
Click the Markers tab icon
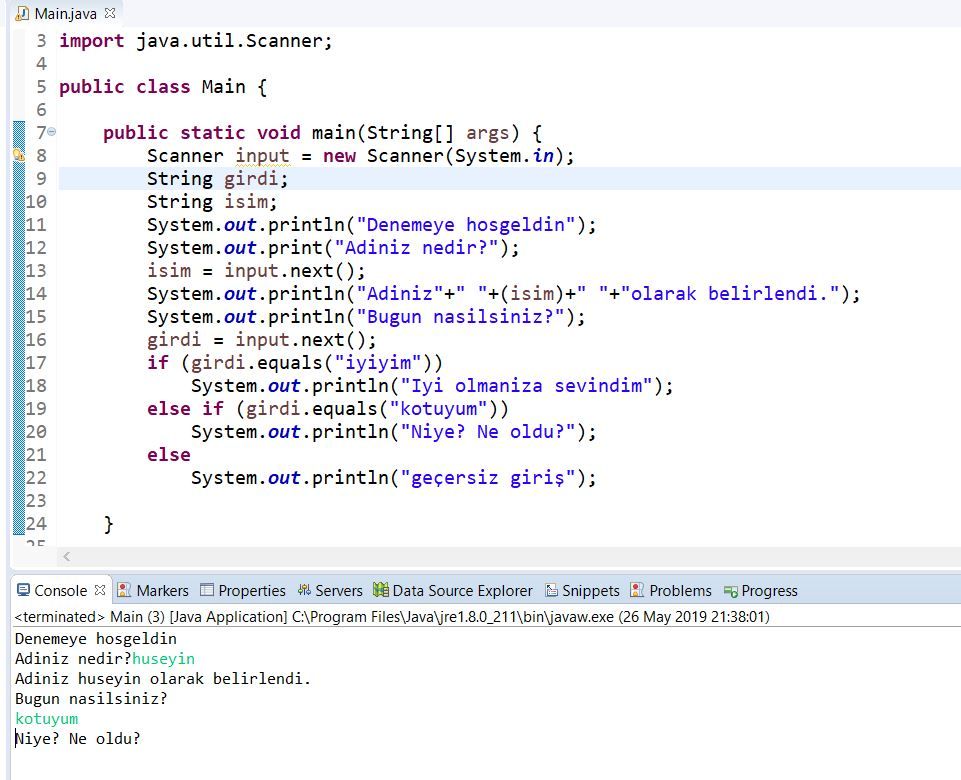124,590
